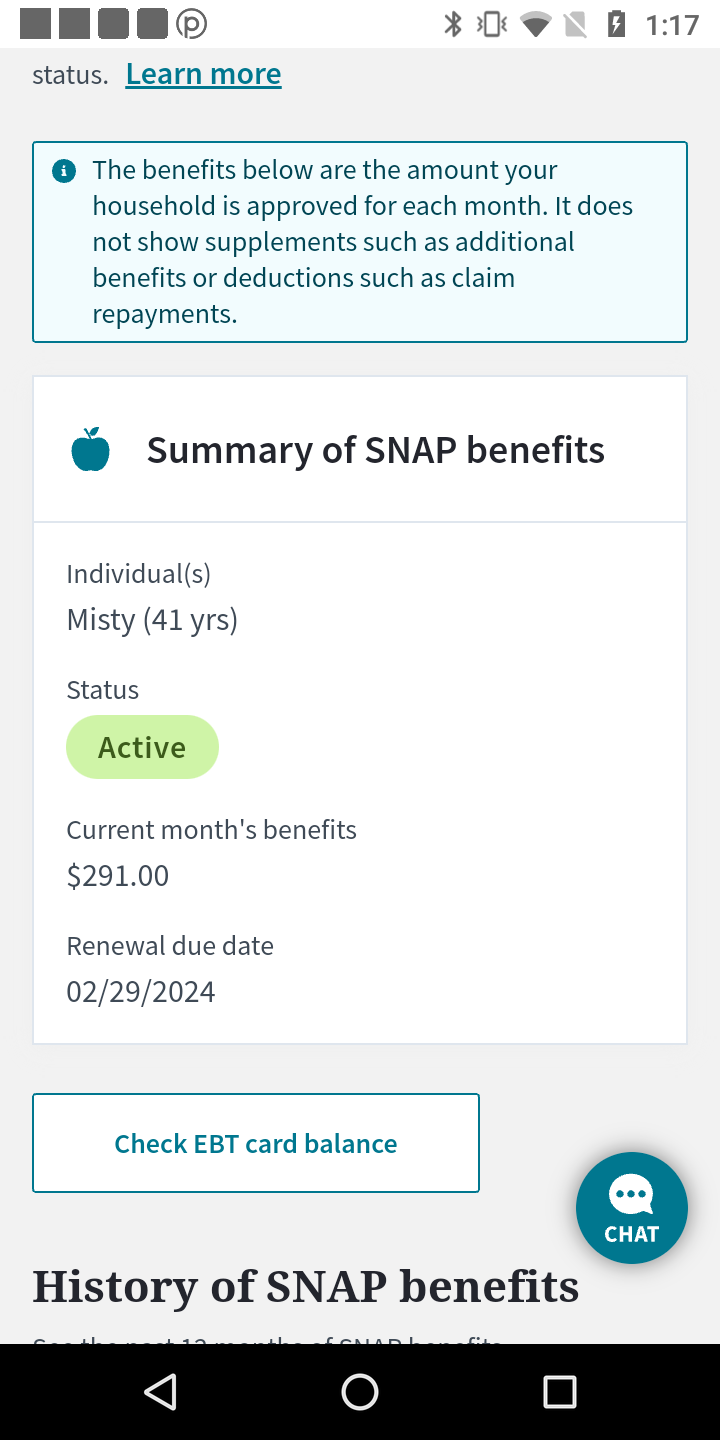Tap the renewal due date 02/29/2024

coord(141,992)
